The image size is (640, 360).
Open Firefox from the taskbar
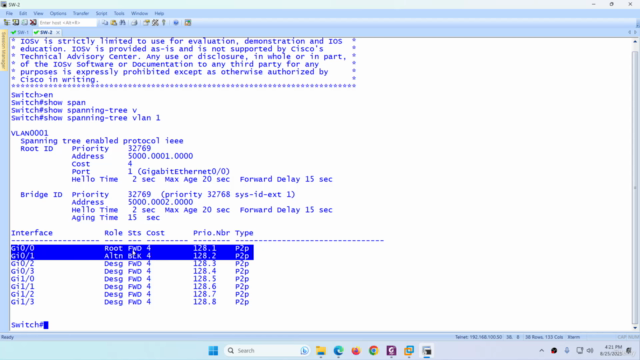click(x=356, y=351)
